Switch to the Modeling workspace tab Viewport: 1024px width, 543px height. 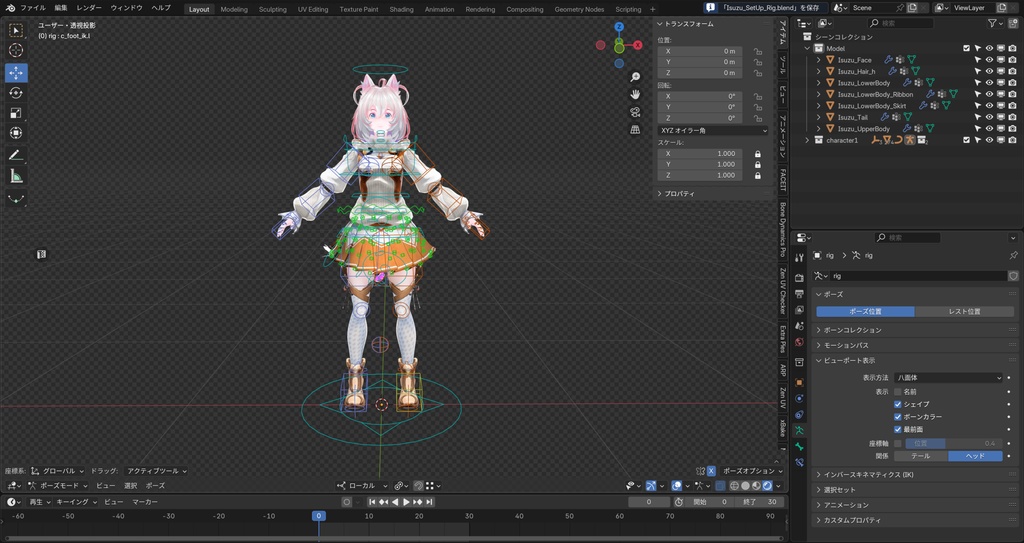tap(234, 9)
